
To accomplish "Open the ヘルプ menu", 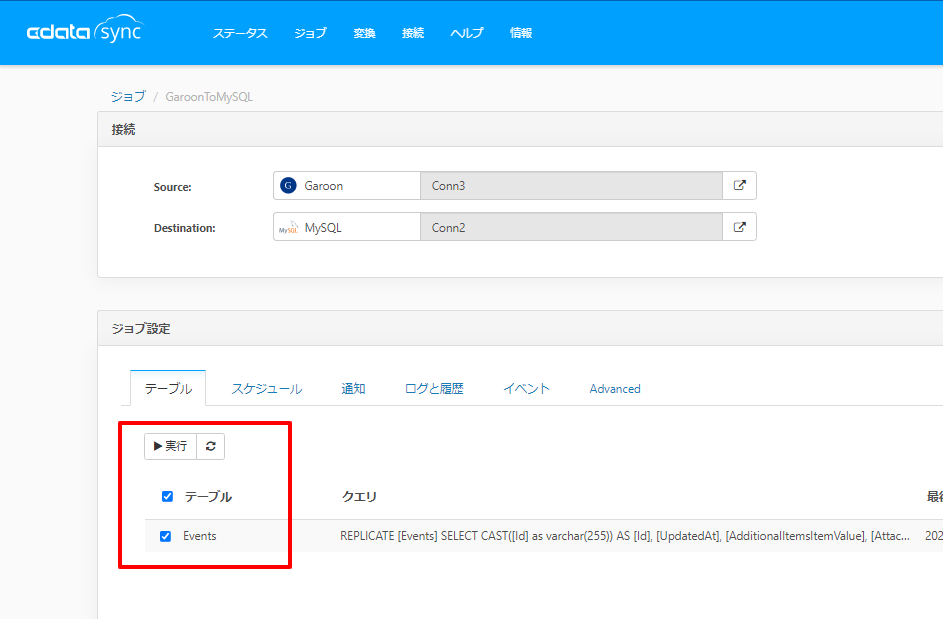I will [467, 33].
